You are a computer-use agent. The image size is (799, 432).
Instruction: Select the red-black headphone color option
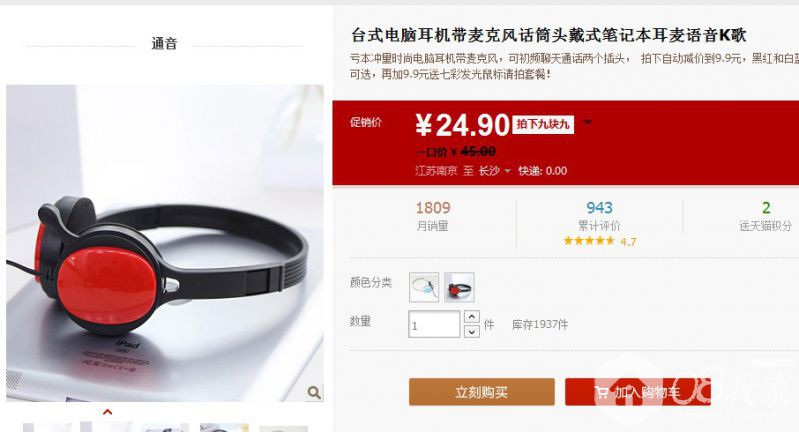point(459,287)
